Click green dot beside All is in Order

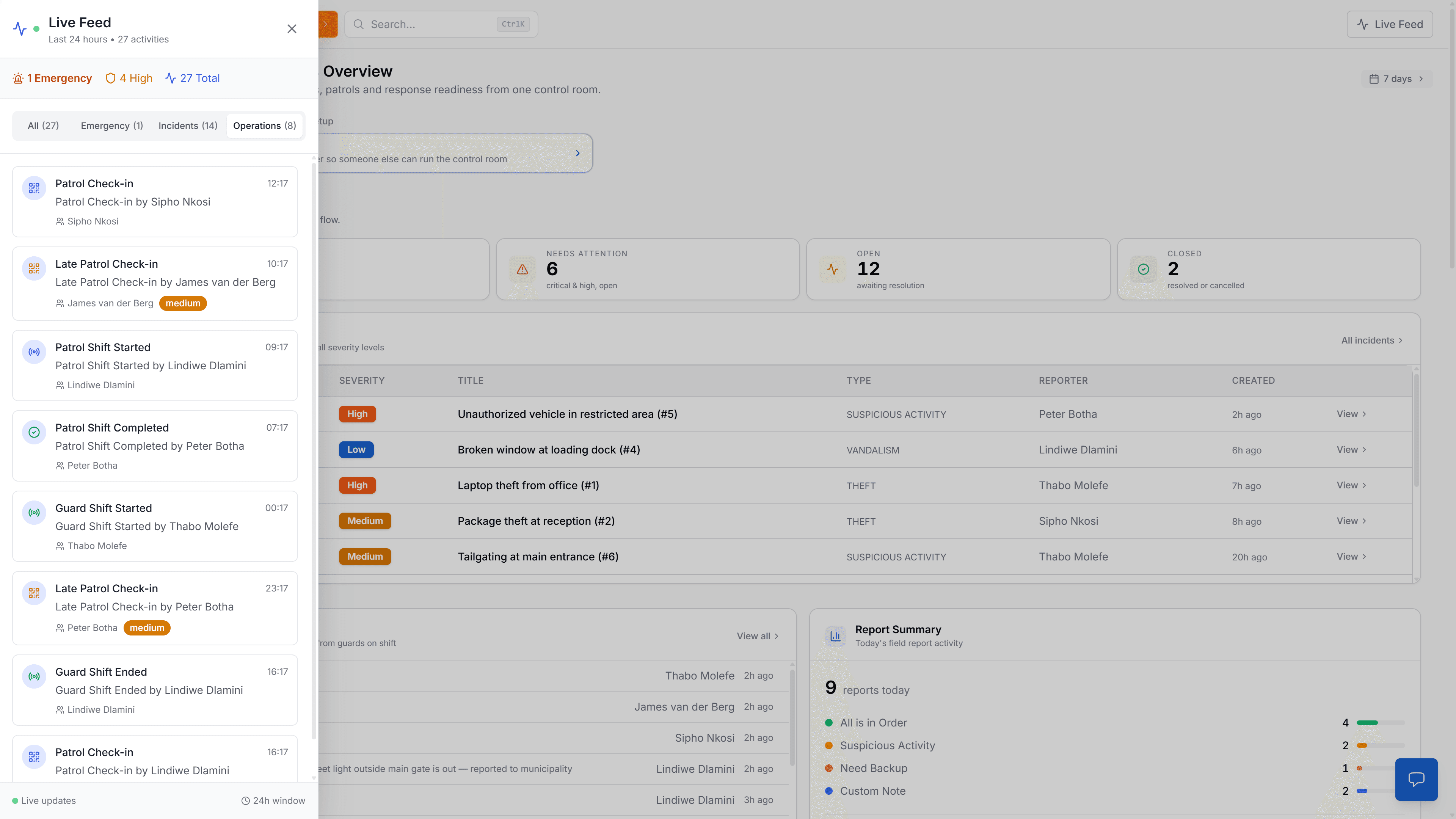(x=828, y=723)
